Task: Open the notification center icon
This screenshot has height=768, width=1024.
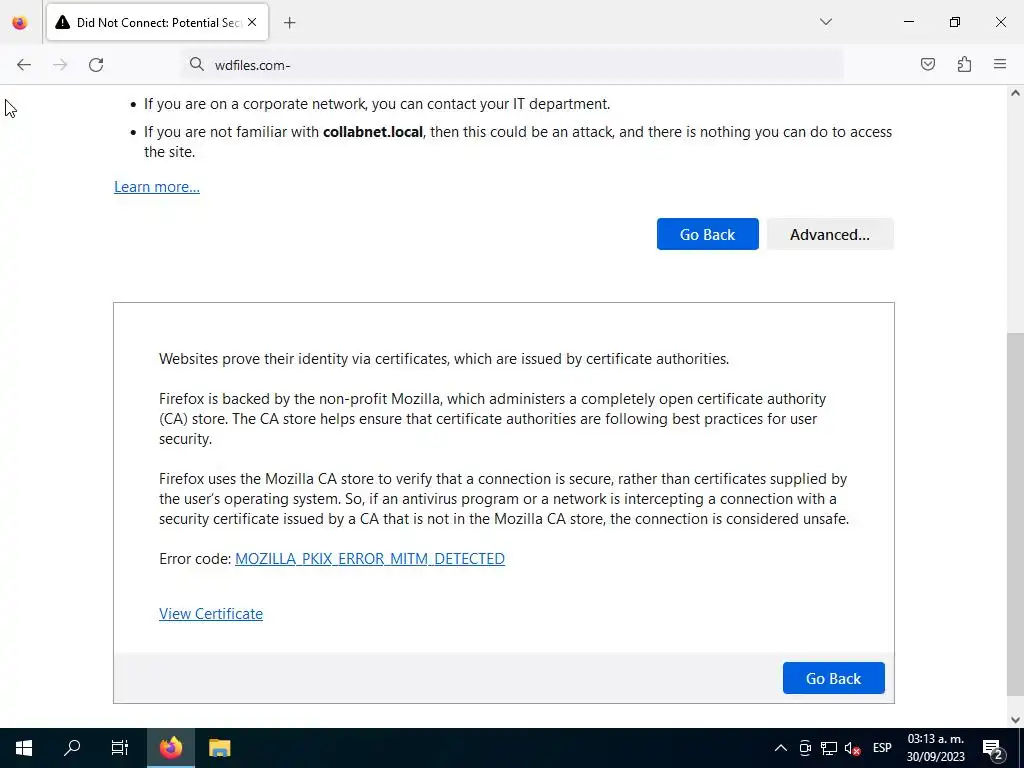Action: 993,748
